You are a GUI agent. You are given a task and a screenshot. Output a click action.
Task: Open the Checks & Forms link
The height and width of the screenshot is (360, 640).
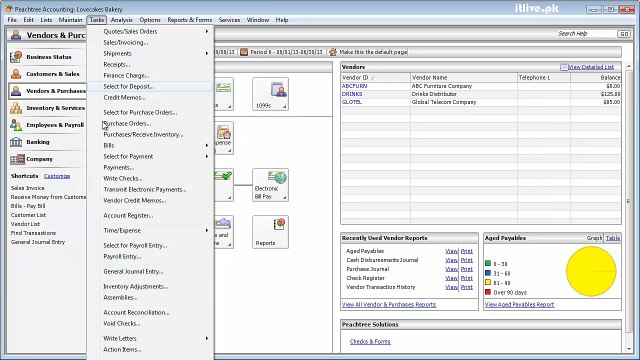point(370,342)
